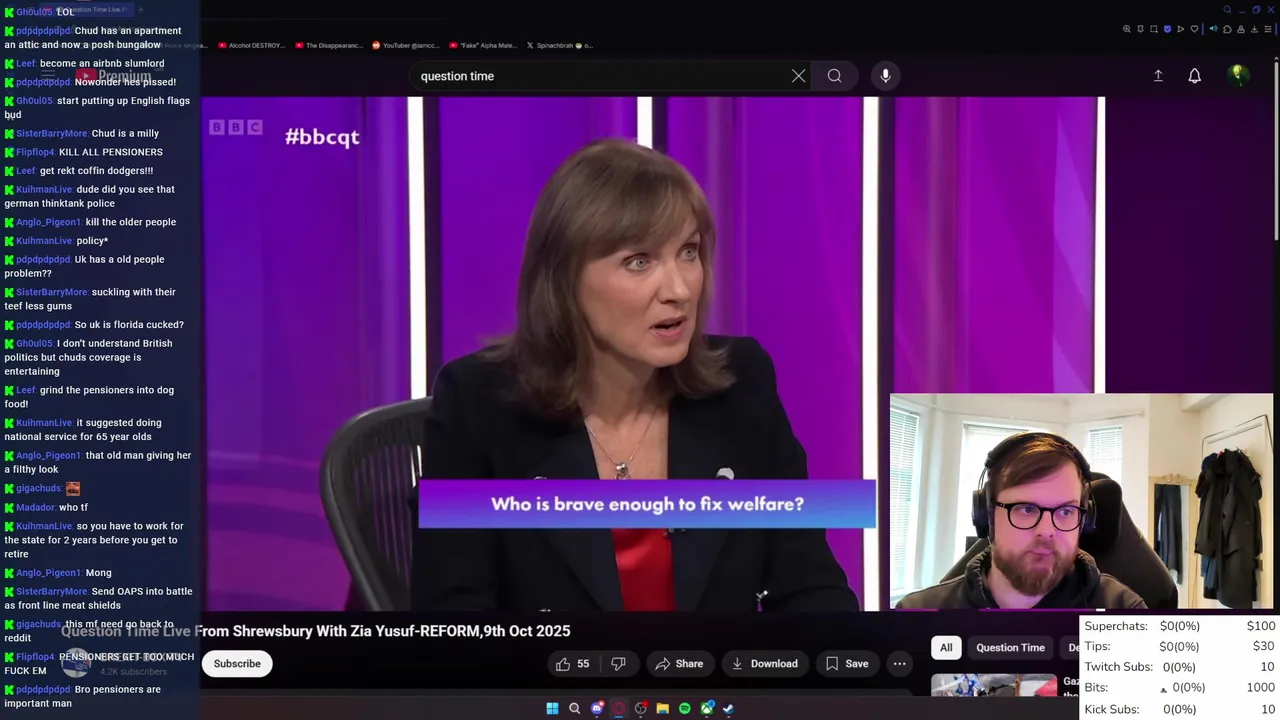Click the video player showing the presenter
This screenshot has height=720, width=1280.
tap(653, 354)
